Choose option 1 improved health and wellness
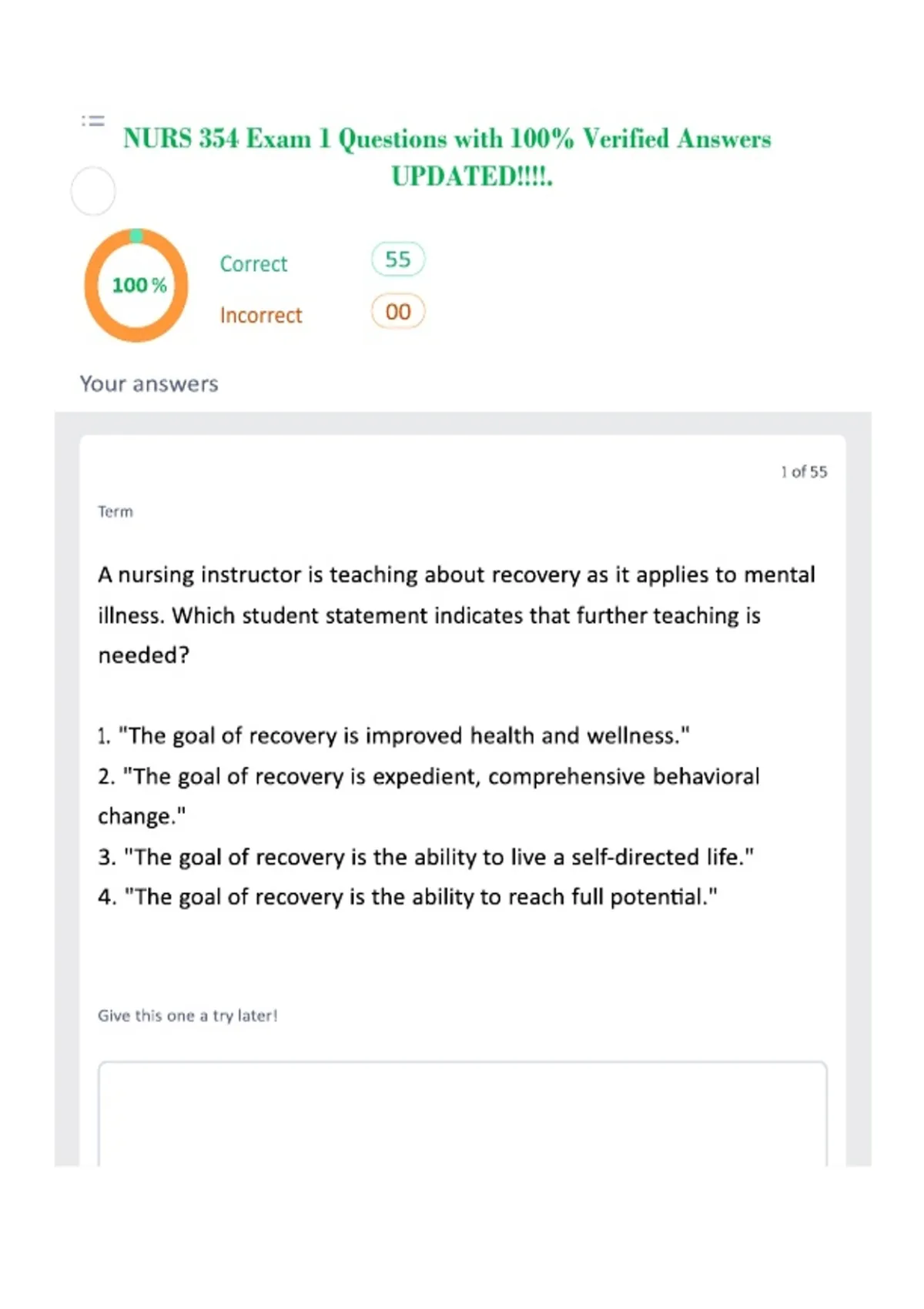 click(x=393, y=735)
